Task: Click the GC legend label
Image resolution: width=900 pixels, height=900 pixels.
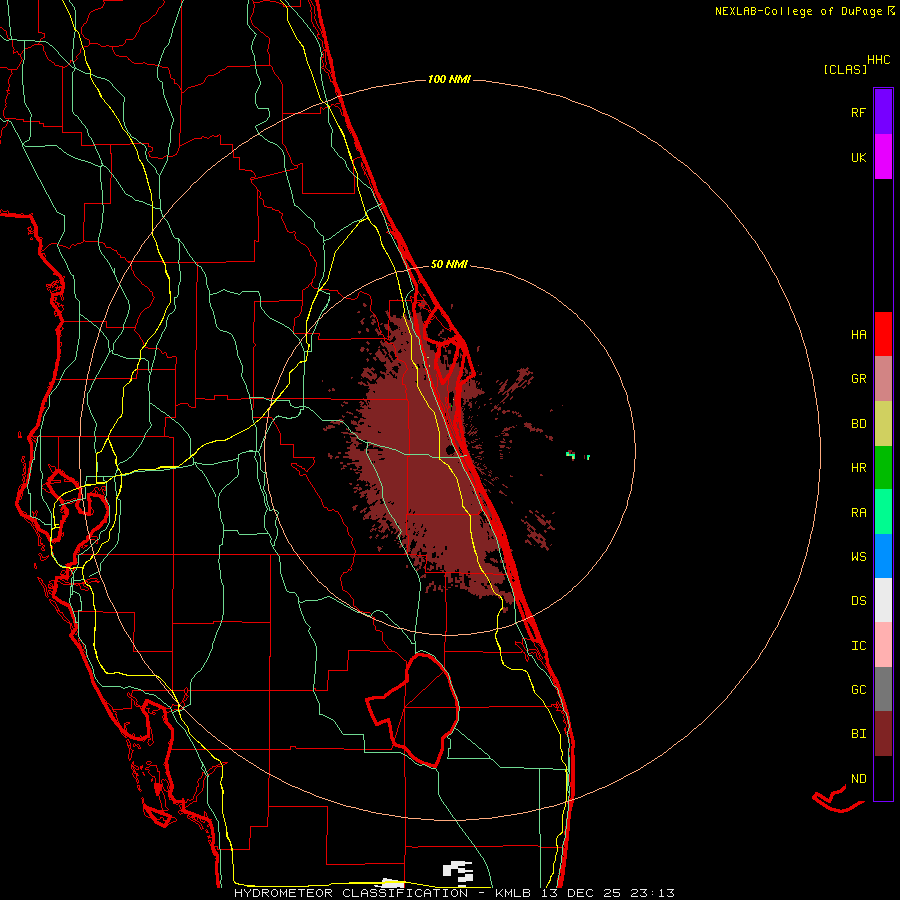Action: click(858, 690)
